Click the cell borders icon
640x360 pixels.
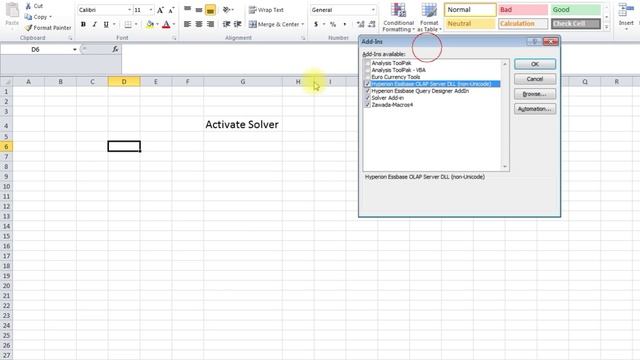pyautogui.click(x=128, y=24)
